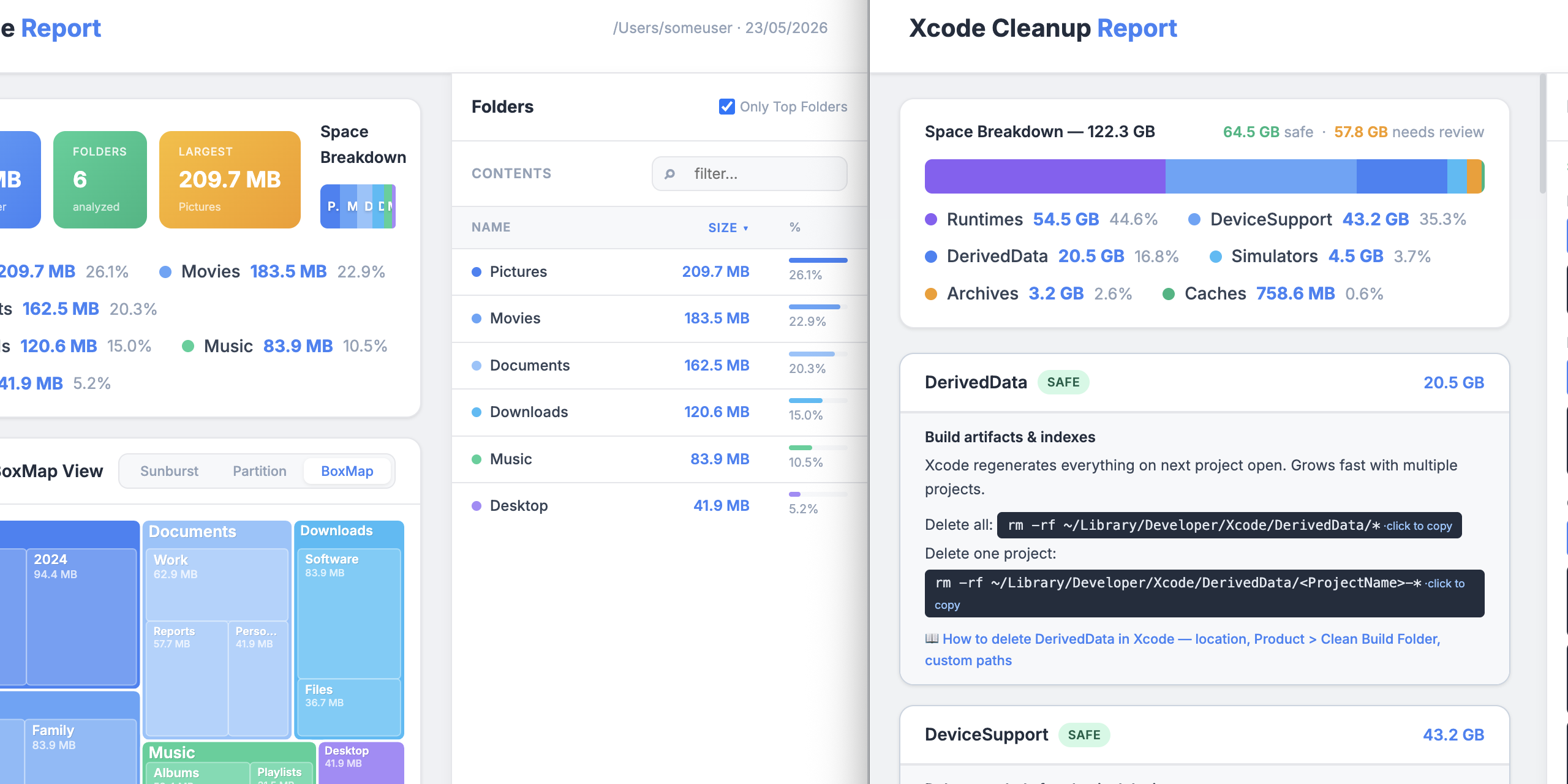Click the Xcode Cleanup Report title
Screen dimensions: 1568x784
1042,28
